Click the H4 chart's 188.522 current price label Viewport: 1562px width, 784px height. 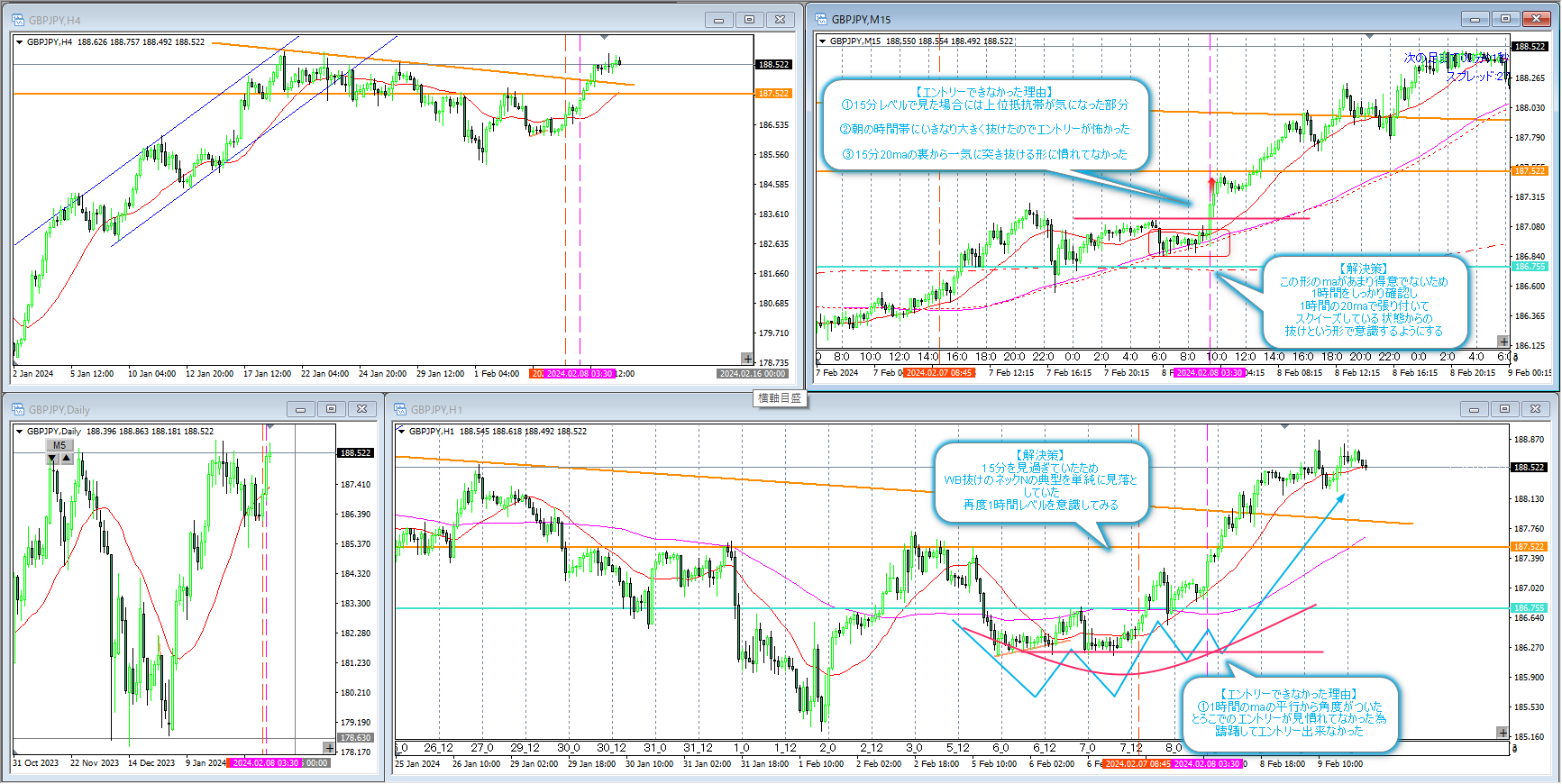pyautogui.click(x=773, y=65)
